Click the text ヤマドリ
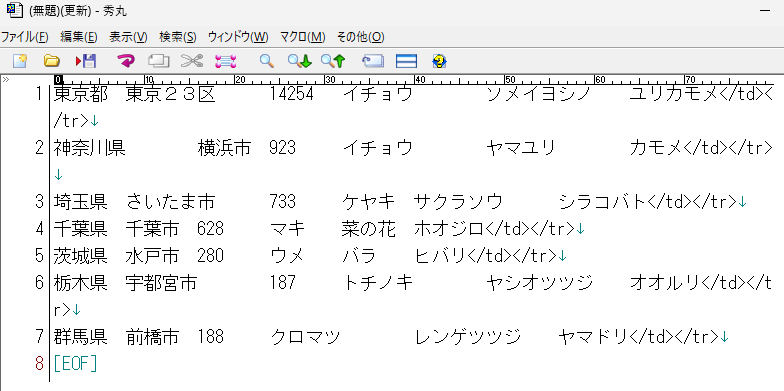The height and width of the screenshot is (391, 784). pyautogui.click(x=594, y=337)
